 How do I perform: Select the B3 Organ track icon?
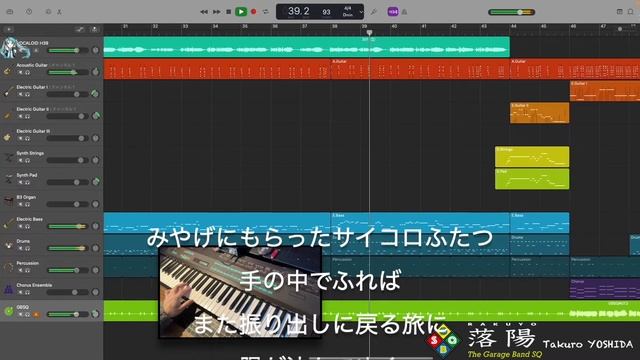click(8, 200)
